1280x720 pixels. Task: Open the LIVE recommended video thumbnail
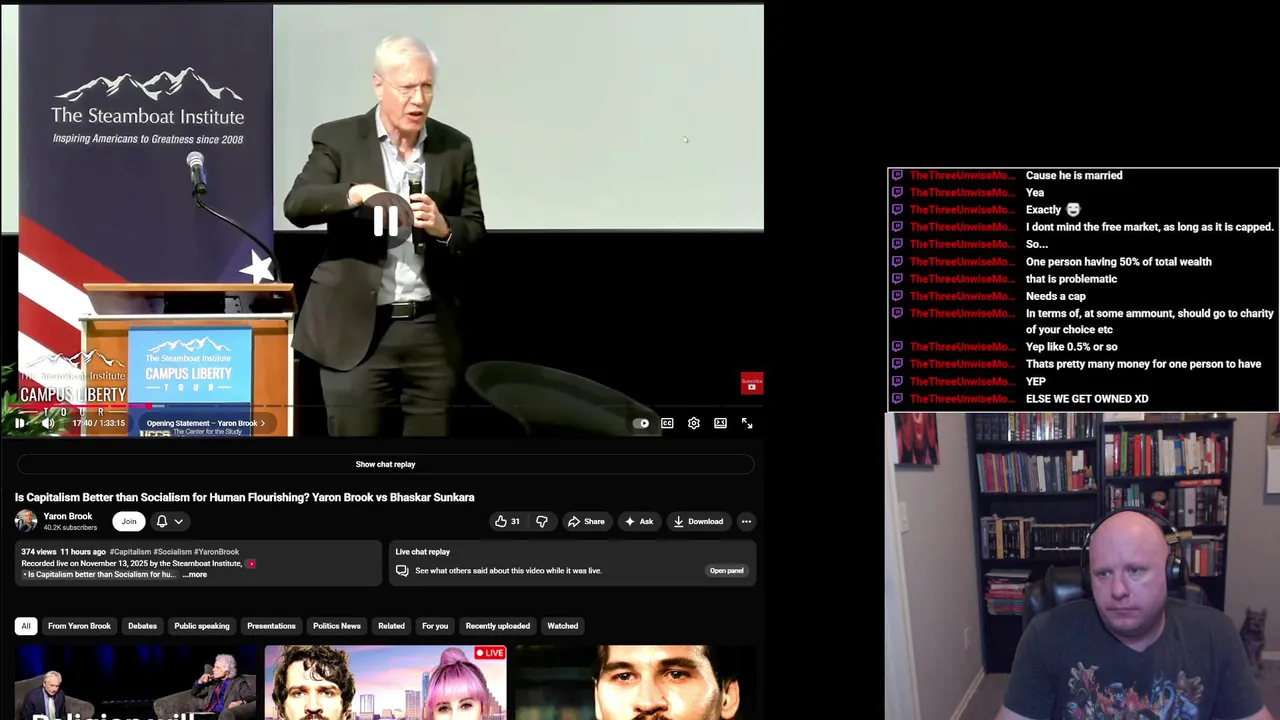coord(385,683)
